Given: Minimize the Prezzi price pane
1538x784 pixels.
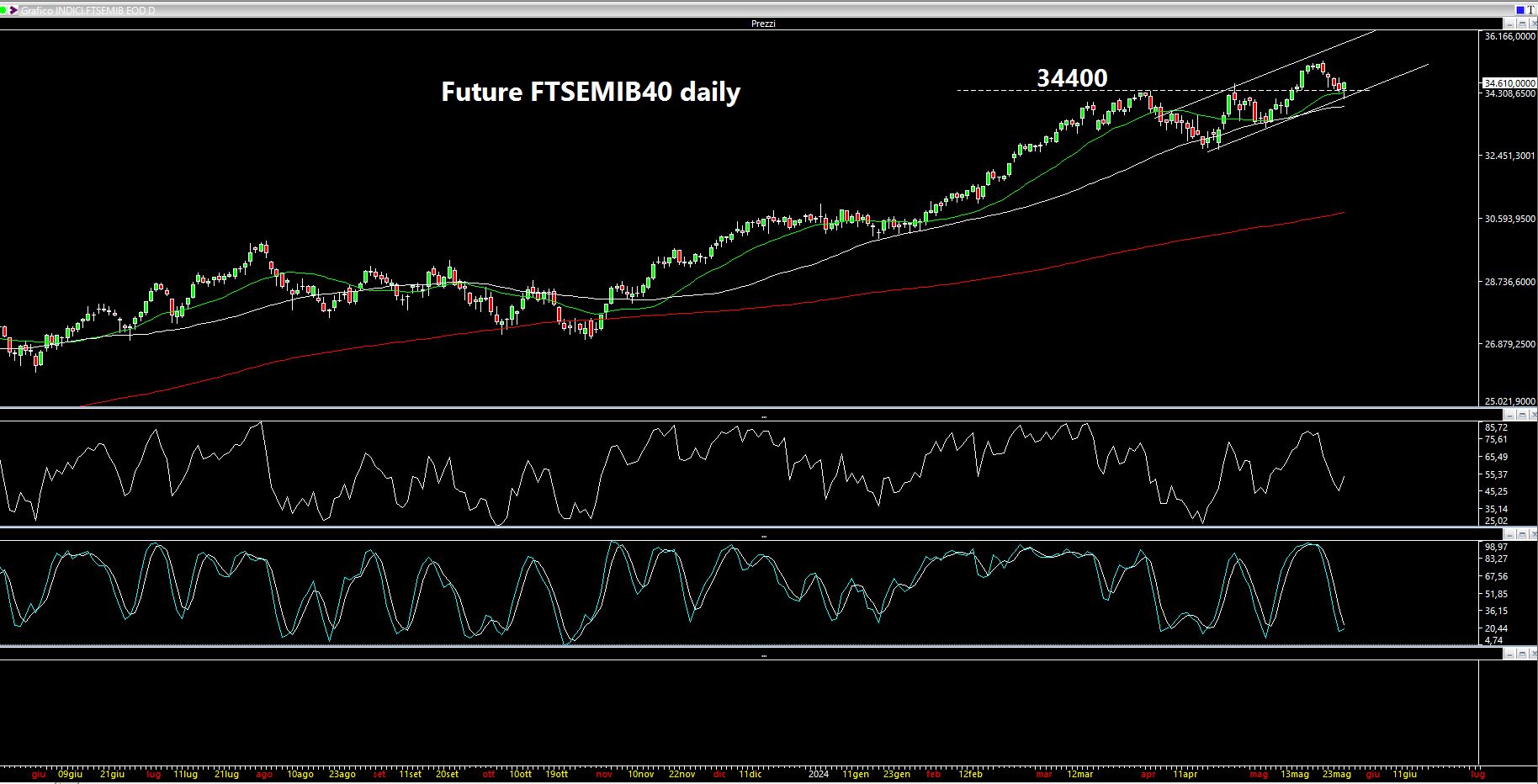Looking at the screenshot, I should coord(1509,24).
